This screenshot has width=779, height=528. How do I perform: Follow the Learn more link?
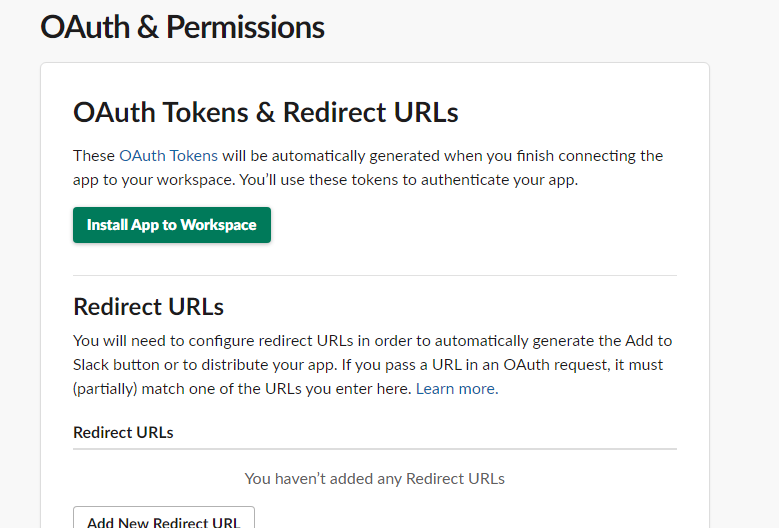coord(455,388)
